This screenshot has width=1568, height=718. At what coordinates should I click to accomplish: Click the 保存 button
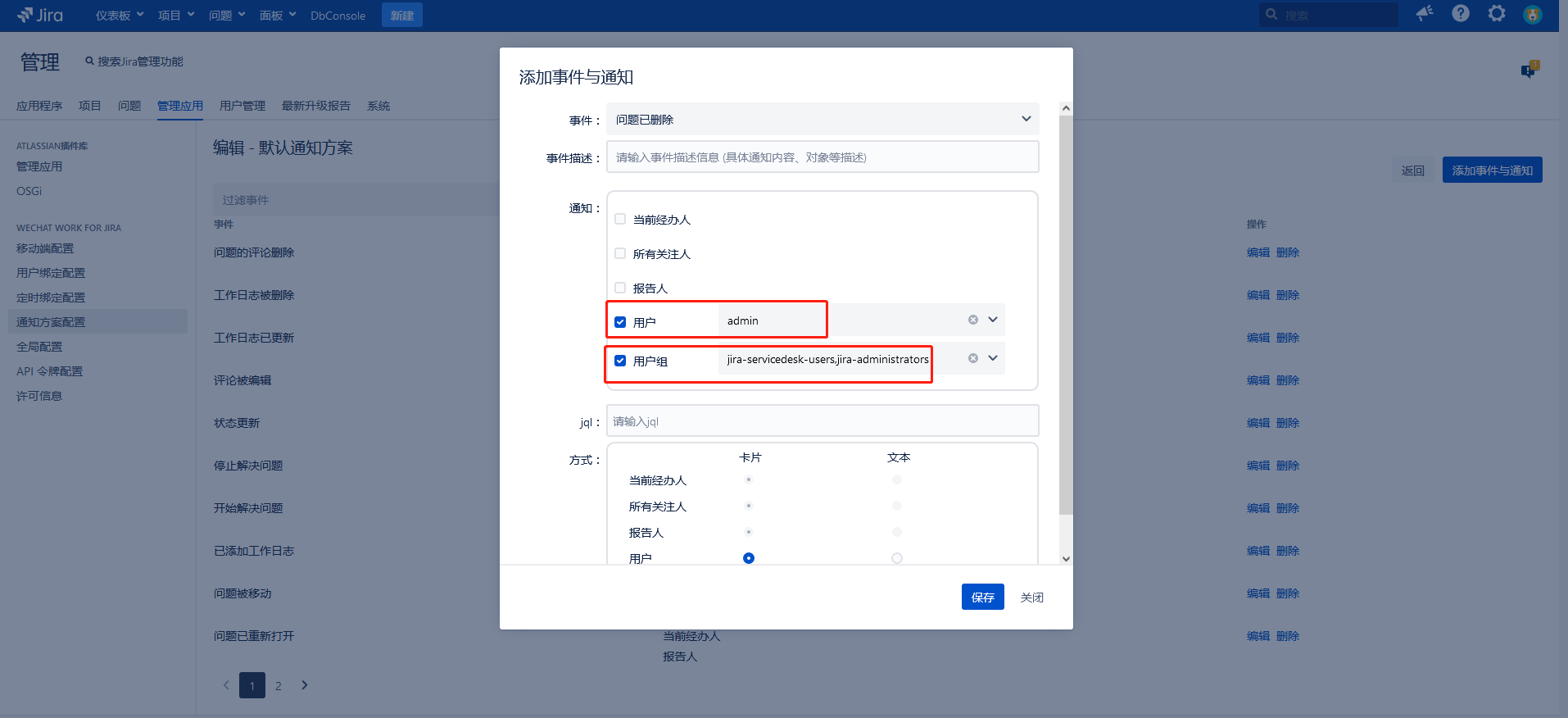click(x=982, y=598)
